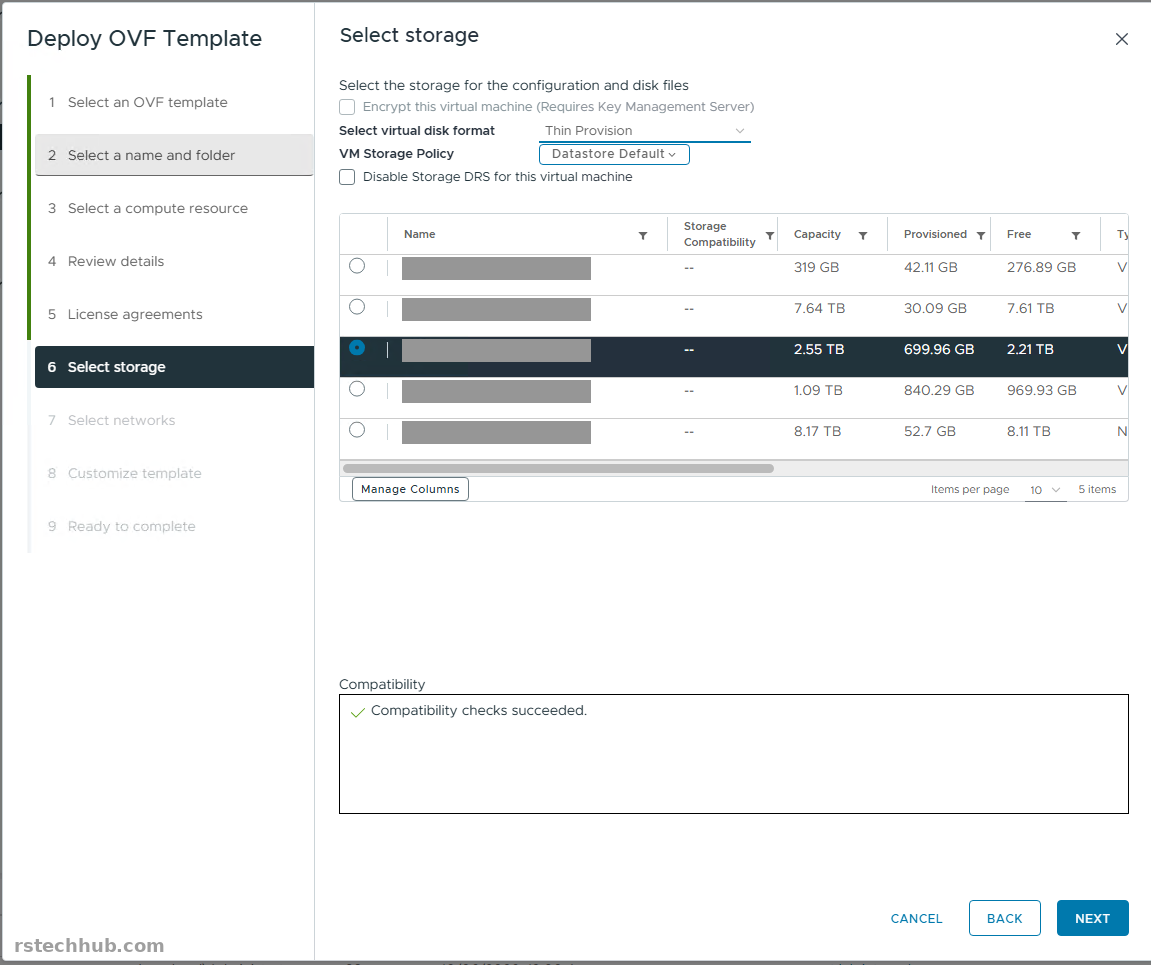Sort by Name column header
The image size is (1151, 965).
coord(419,234)
